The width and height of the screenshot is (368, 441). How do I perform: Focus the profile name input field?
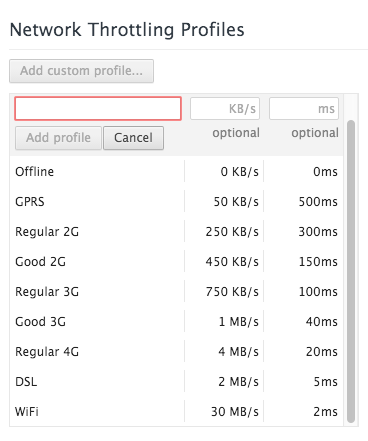(x=98, y=108)
